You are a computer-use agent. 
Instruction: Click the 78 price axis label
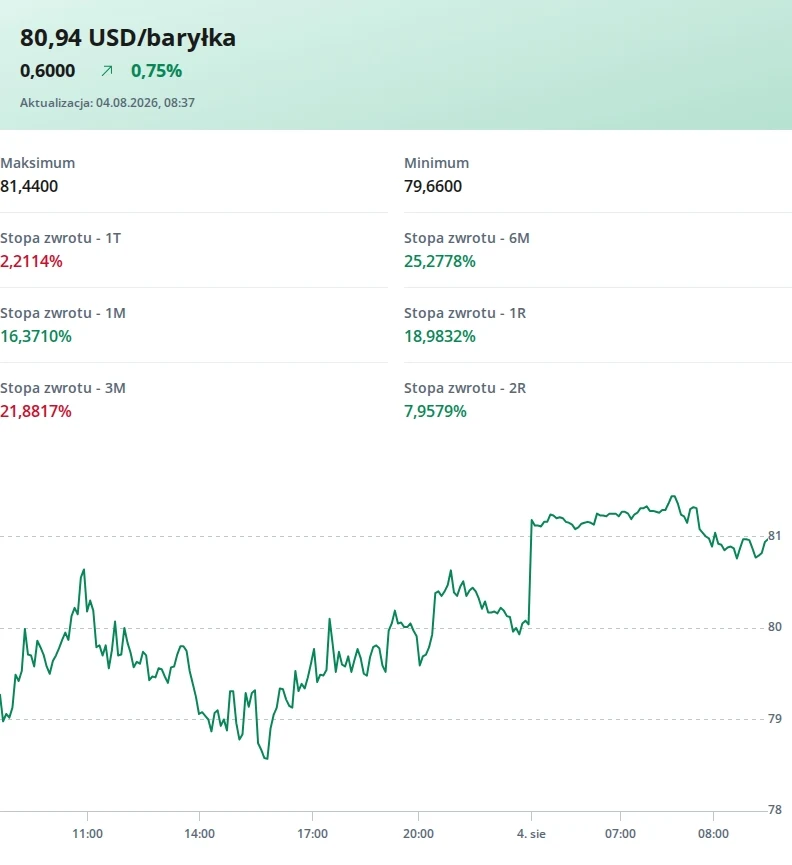click(x=775, y=810)
